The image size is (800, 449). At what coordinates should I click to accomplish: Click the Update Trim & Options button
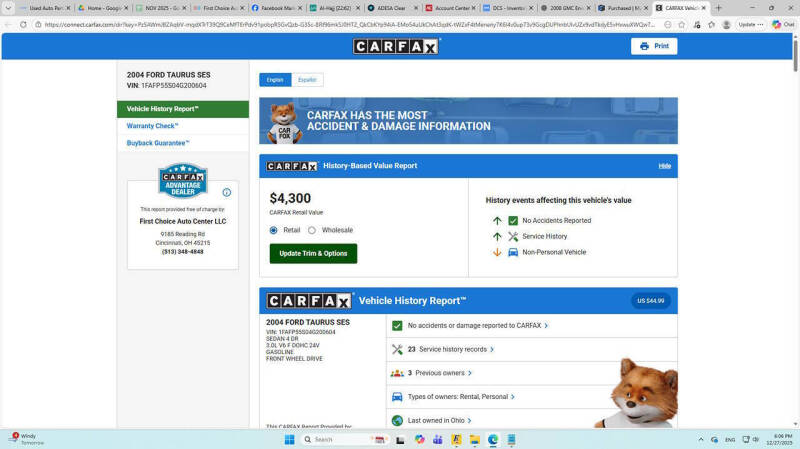coord(313,254)
